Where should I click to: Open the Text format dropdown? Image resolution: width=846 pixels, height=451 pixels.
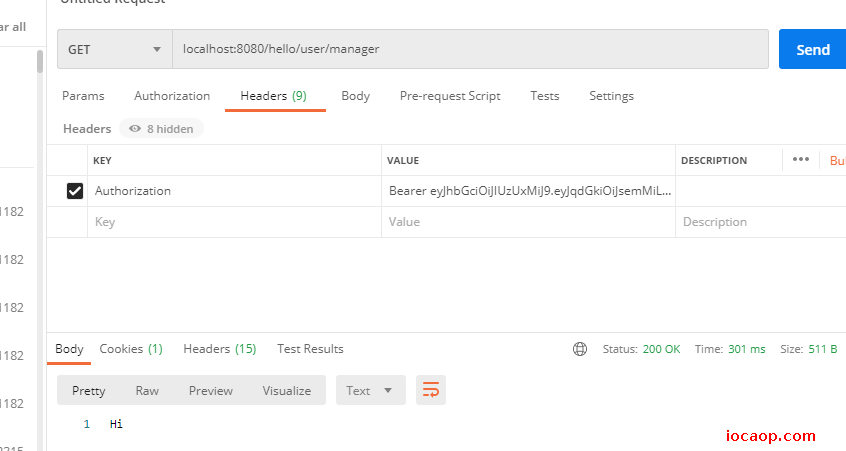point(371,390)
